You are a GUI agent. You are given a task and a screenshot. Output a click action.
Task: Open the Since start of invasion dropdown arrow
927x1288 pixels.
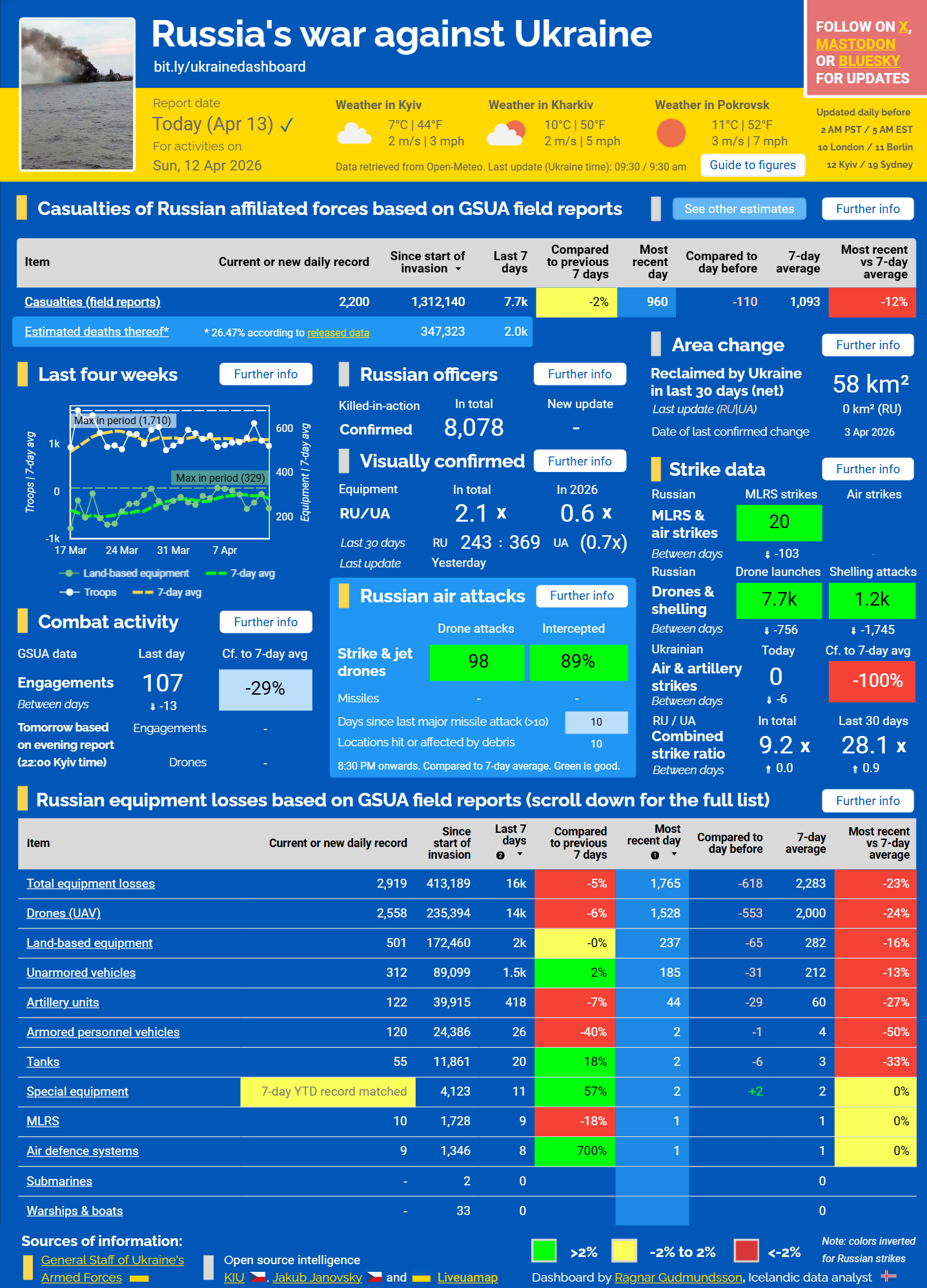point(458,269)
